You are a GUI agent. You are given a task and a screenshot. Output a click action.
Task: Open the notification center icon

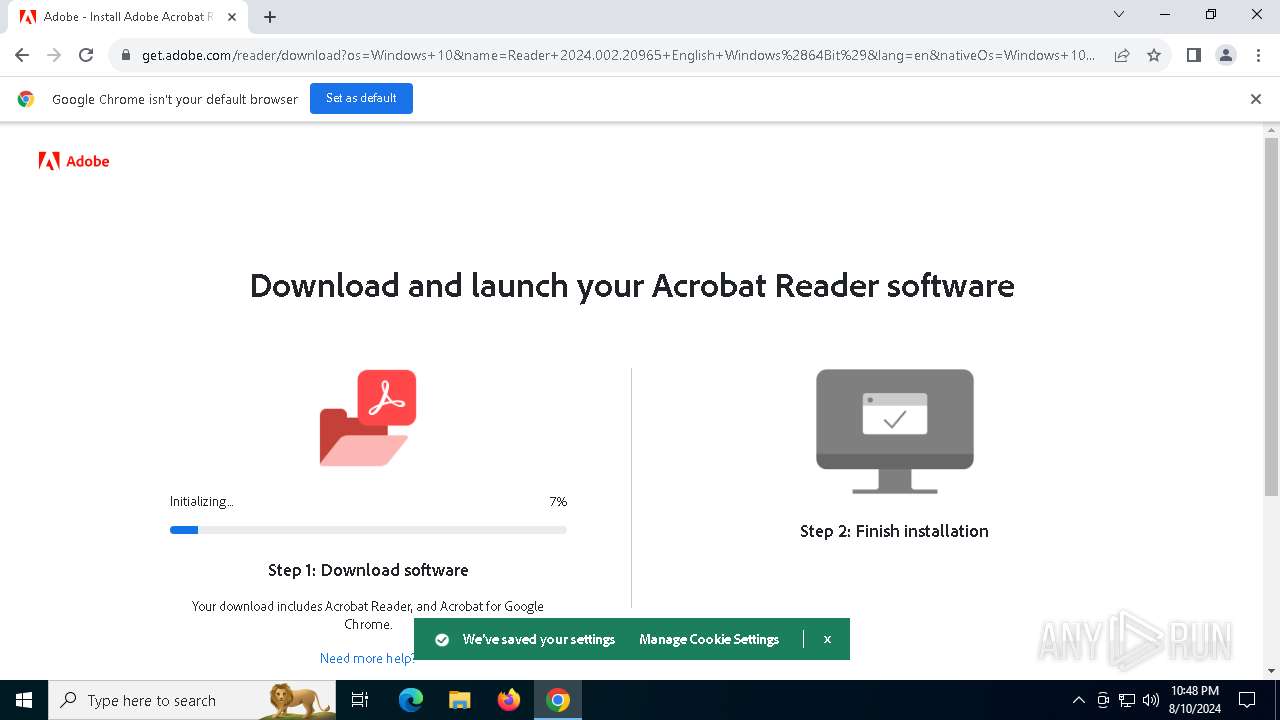(1247, 700)
